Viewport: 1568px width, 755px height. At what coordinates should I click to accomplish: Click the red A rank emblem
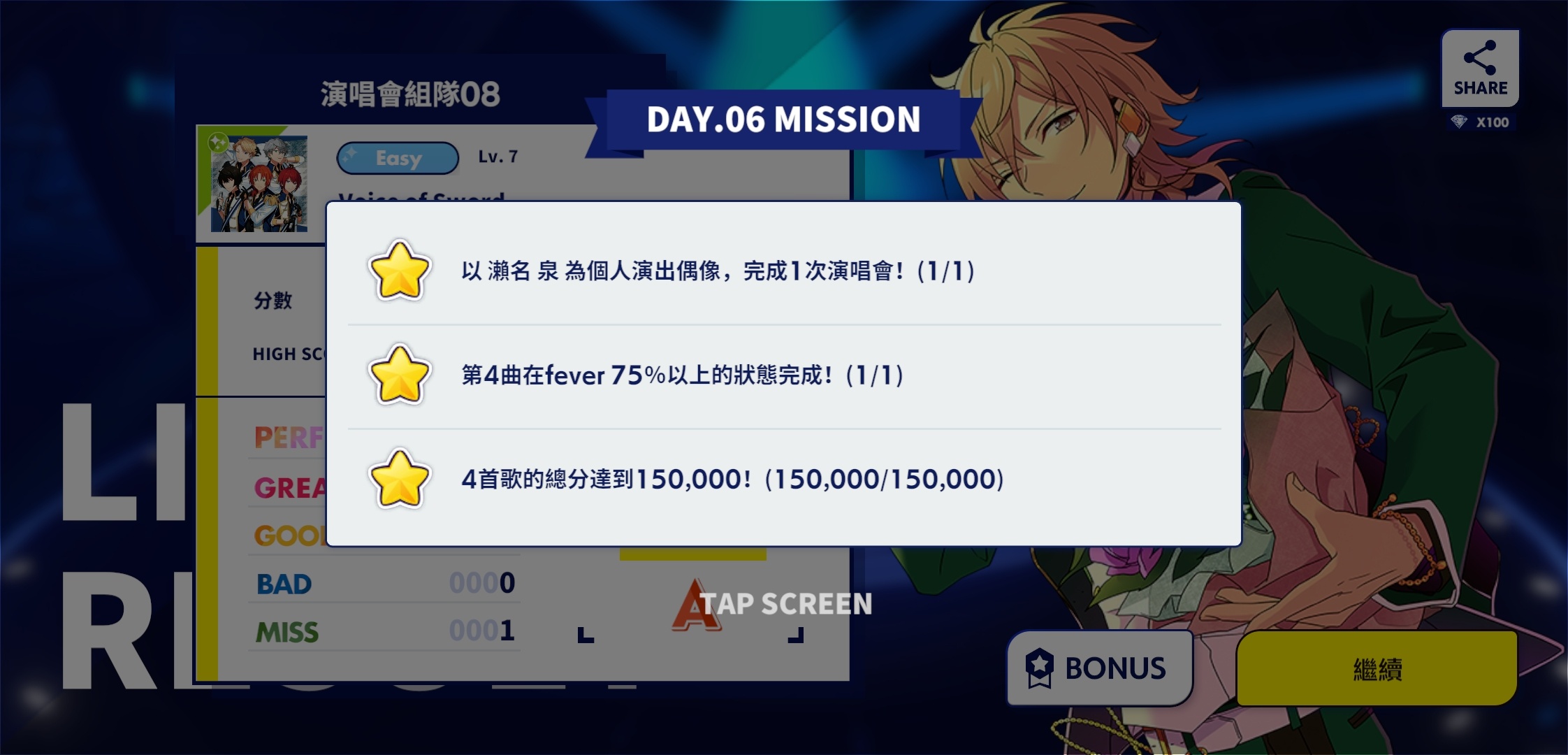tap(694, 605)
